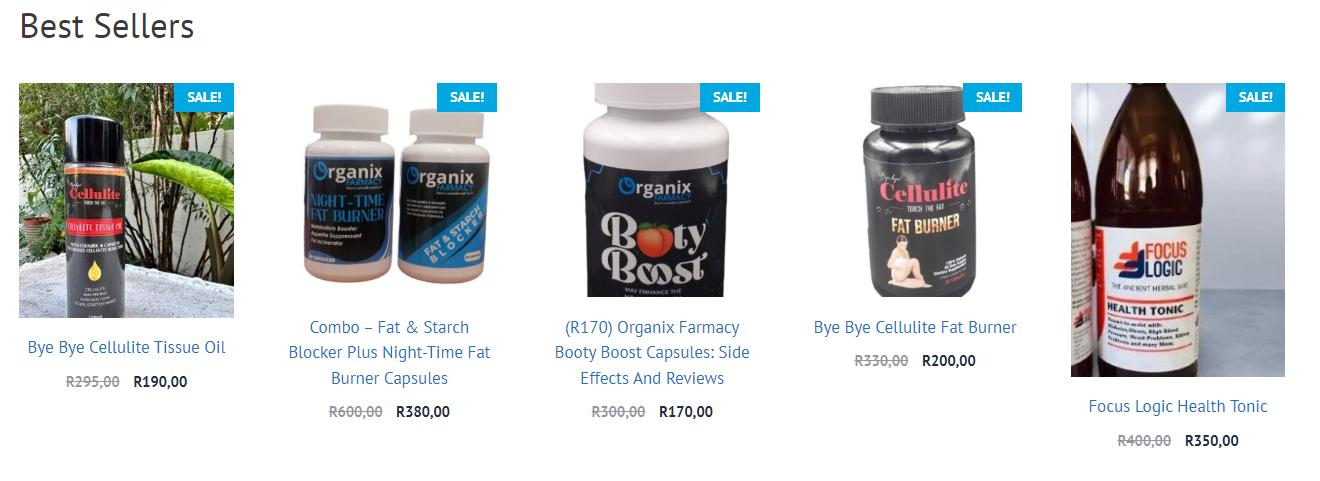Open the Bye Bye Cellulite Fat Burner link
1320x481 pixels.
[x=915, y=327]
